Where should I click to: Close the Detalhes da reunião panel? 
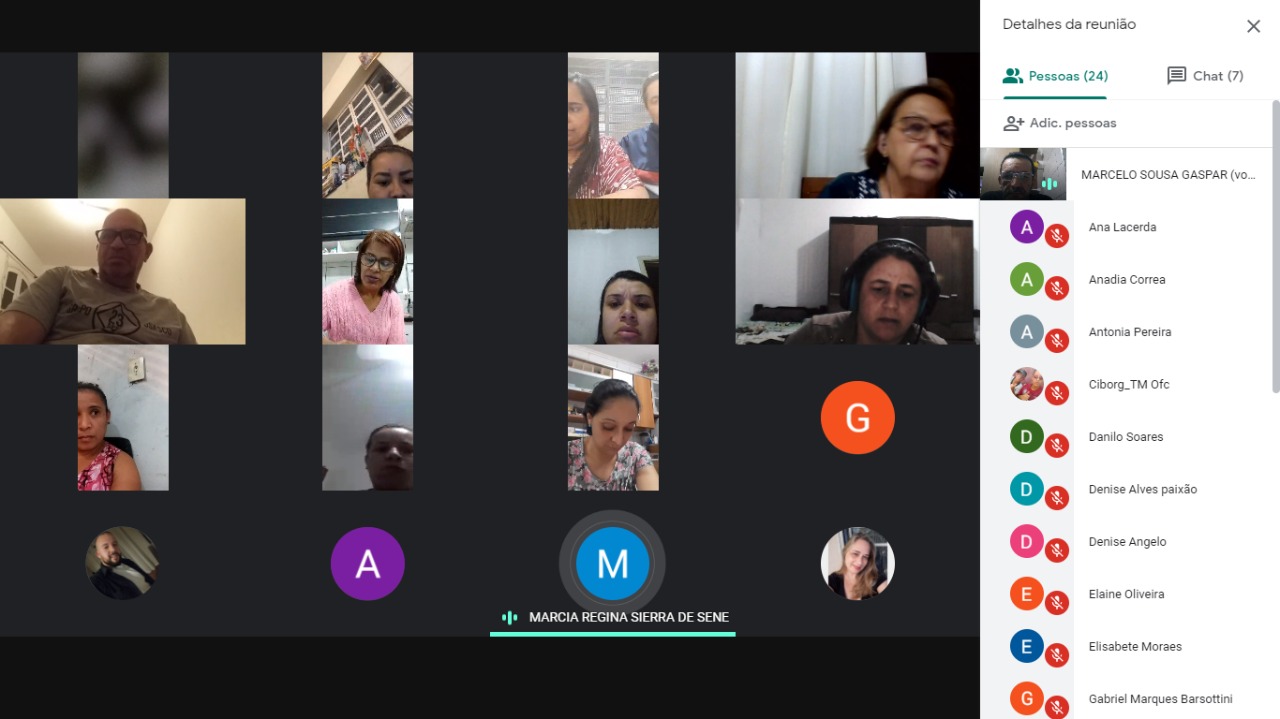click(1253, 27)
